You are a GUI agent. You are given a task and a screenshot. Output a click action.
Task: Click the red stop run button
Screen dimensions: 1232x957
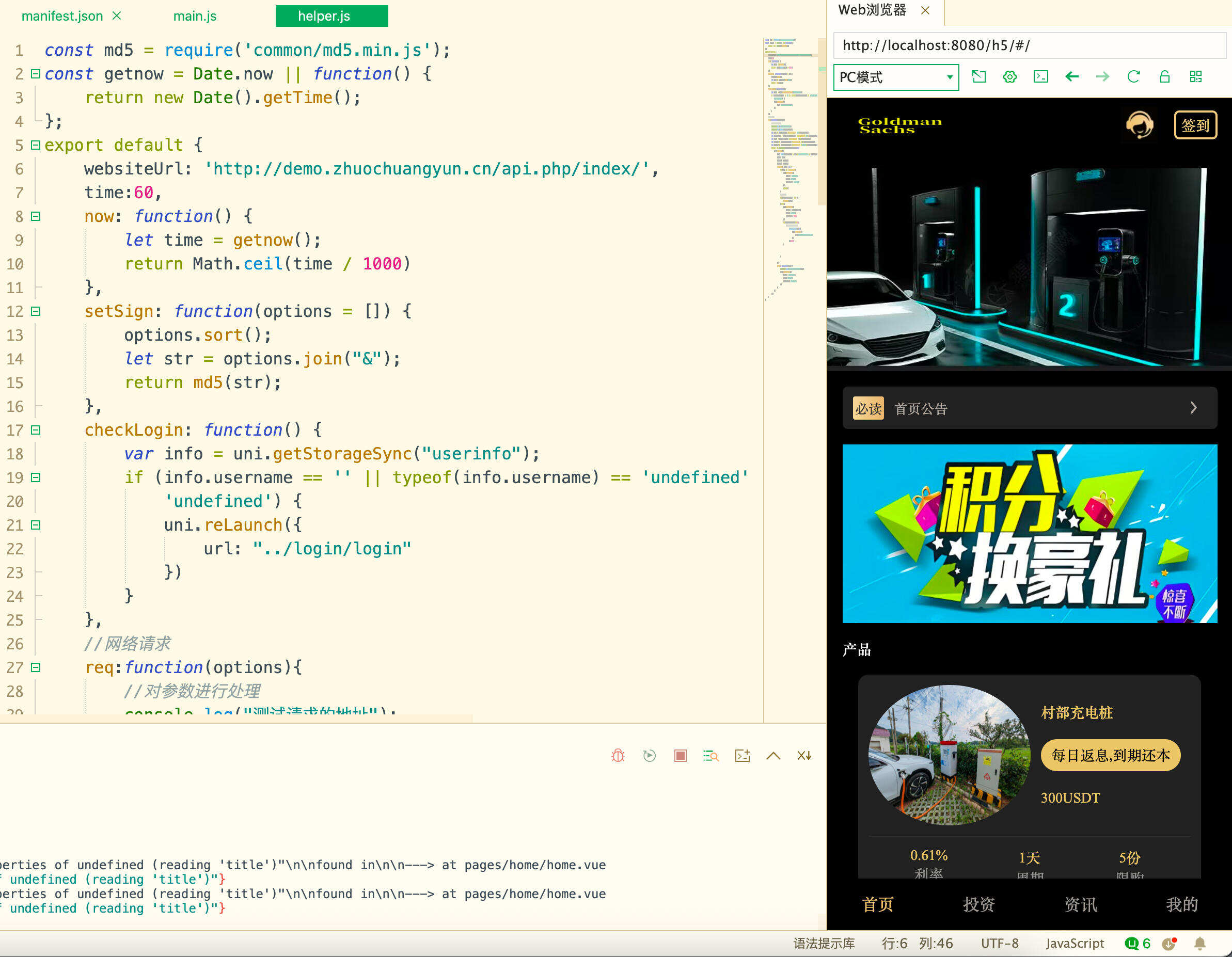(x=681, y=756)
